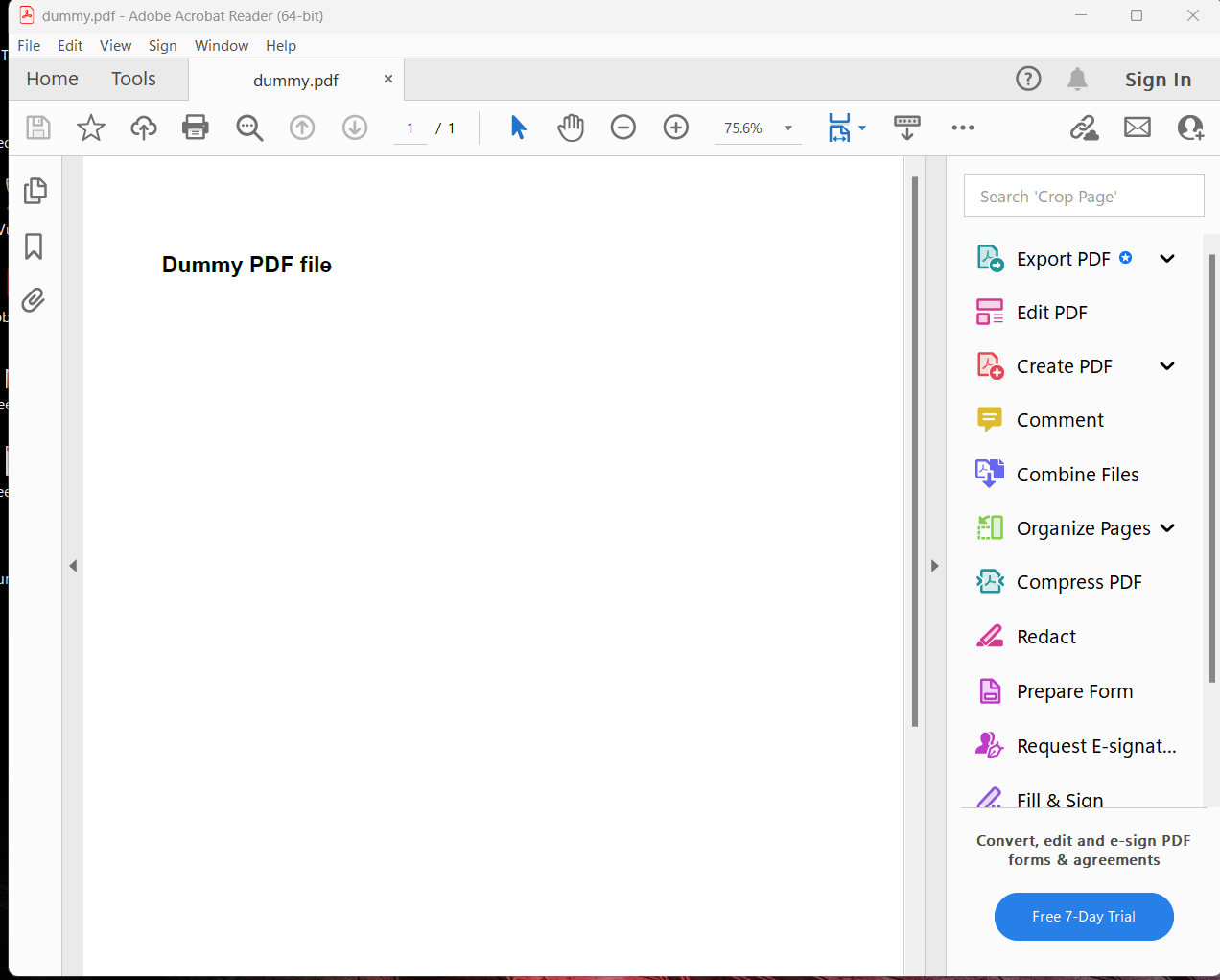The width and height of the screenshot is (1220, 980).
Task: Open the Edit menu
Action: pos(70,45)
